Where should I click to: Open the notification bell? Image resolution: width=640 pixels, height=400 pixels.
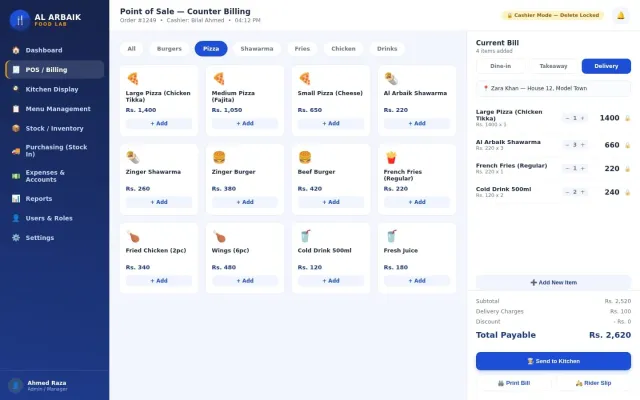621,16
